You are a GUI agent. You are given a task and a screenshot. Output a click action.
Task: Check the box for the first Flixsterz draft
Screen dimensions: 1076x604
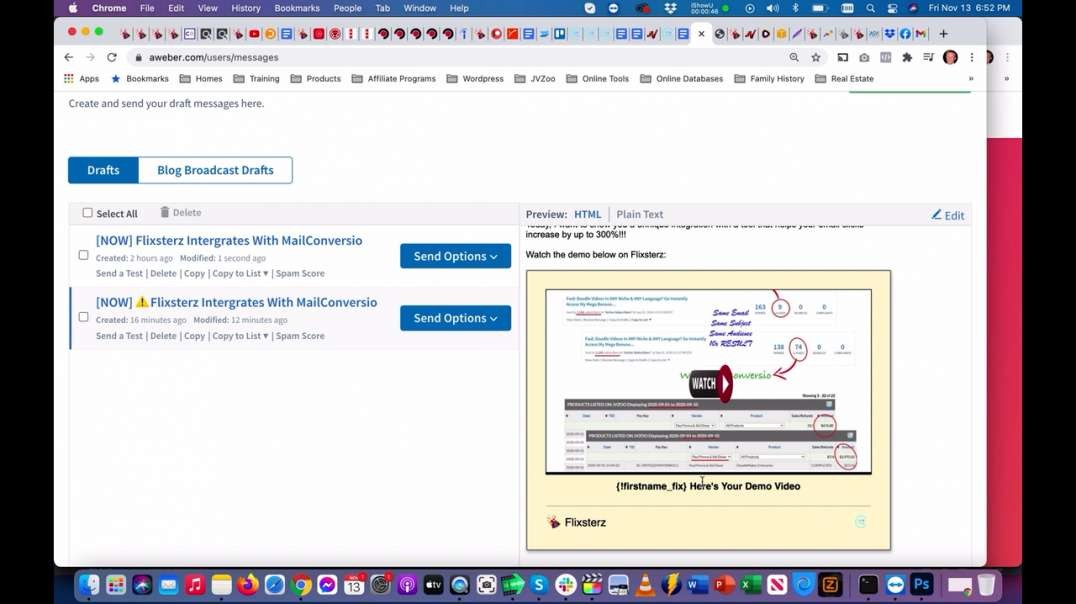83,255
